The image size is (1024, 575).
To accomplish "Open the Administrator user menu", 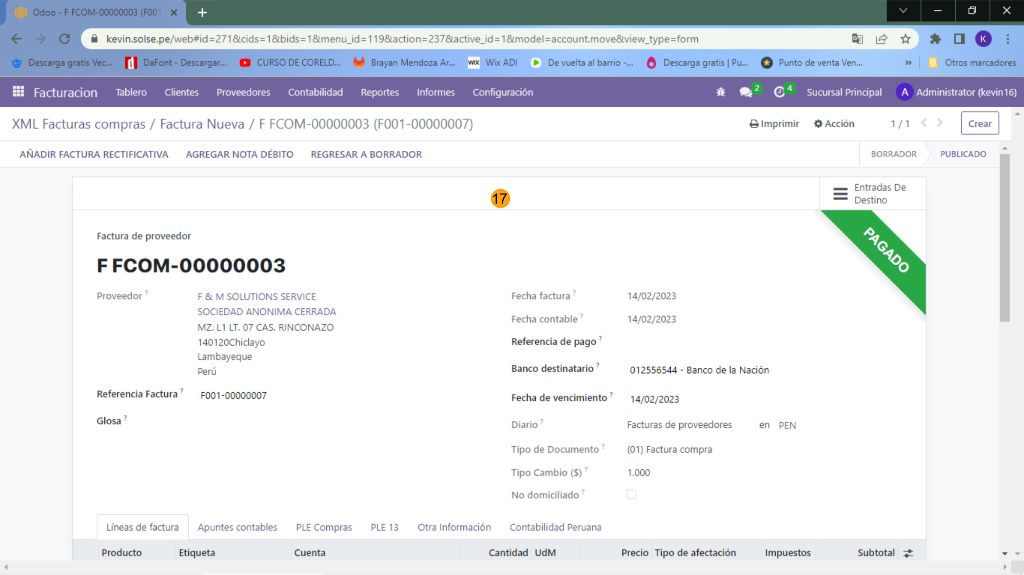I will (x=955, y=92).
